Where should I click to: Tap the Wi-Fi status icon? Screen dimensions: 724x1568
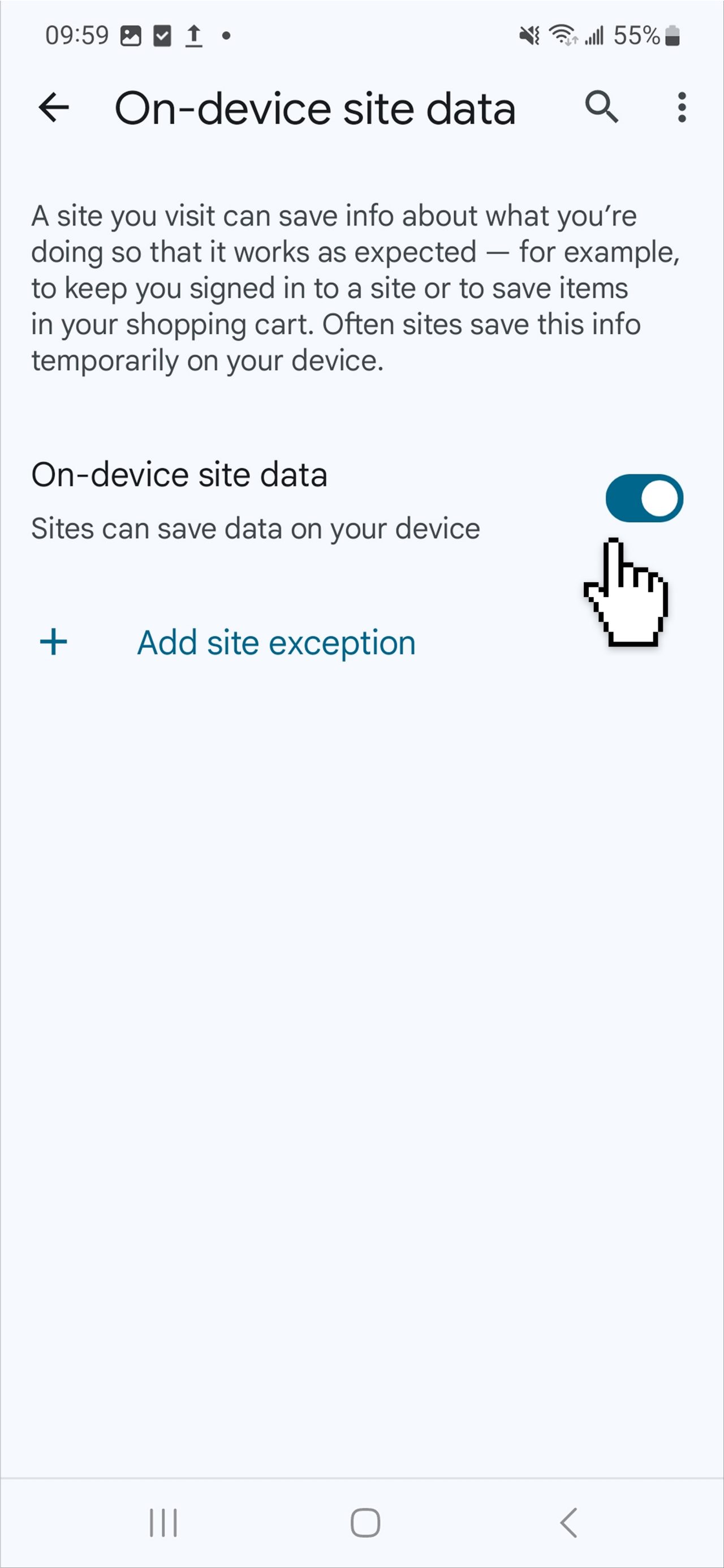coord(563,35)
